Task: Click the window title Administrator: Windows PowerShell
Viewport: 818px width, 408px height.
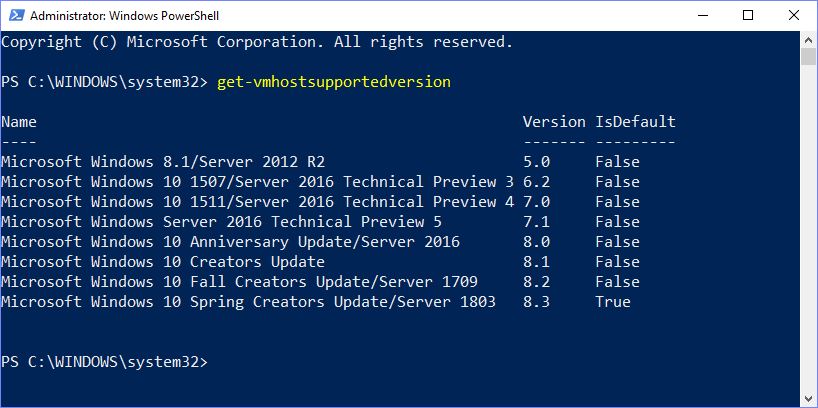Action: 125,16
